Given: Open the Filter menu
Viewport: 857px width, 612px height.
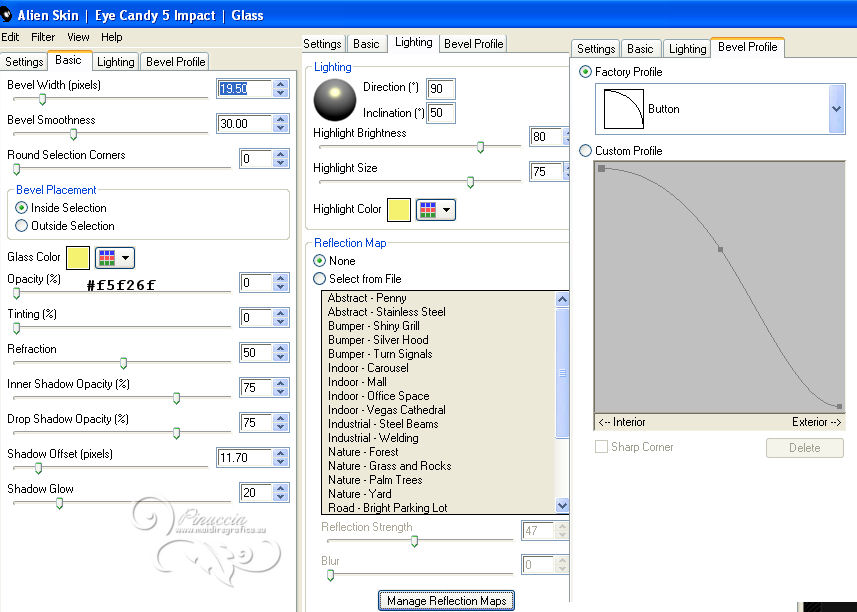Looking at the screenshot, I should click(x=43, y=37).
